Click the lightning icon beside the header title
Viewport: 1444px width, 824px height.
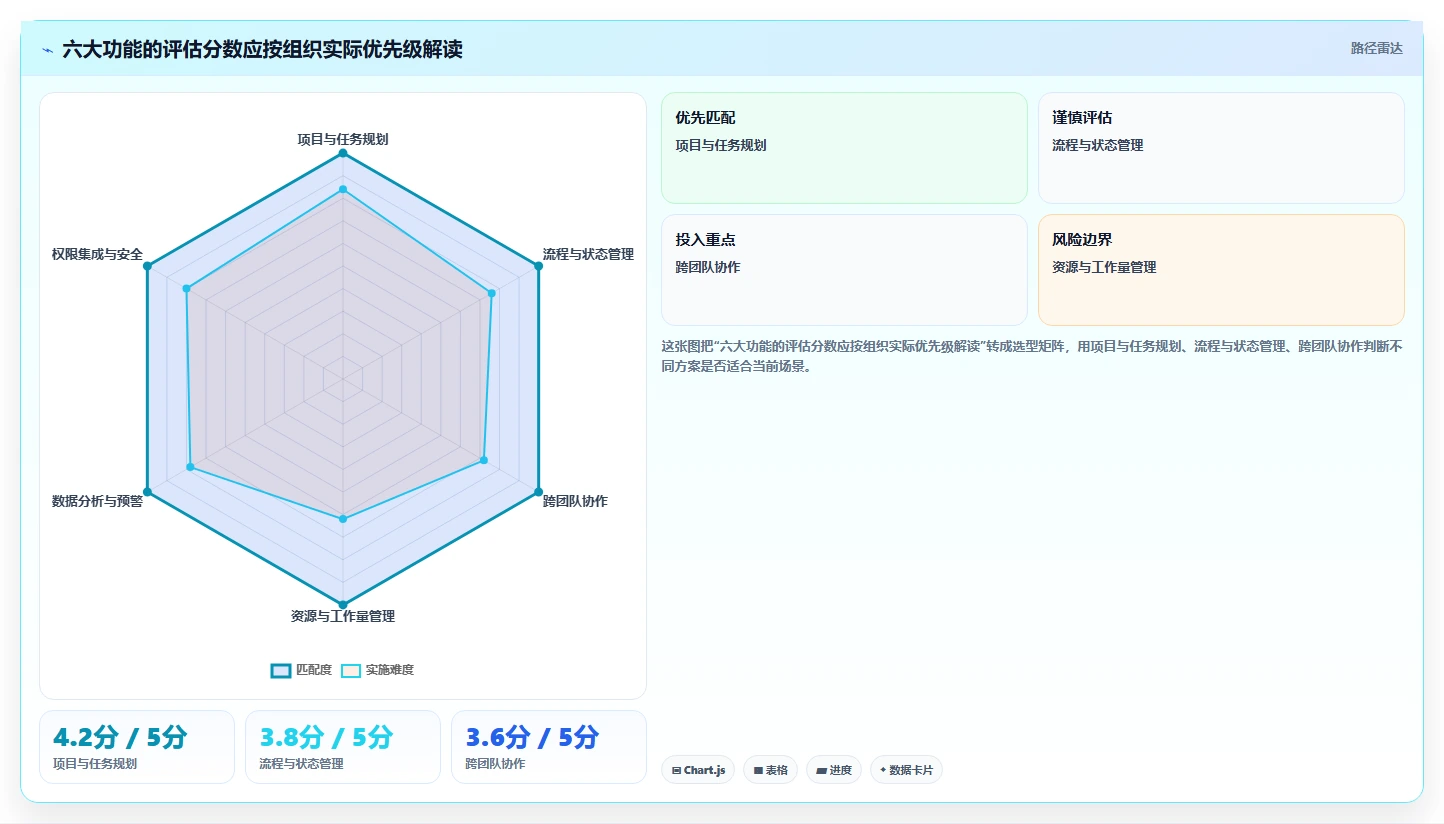[48, 50]
